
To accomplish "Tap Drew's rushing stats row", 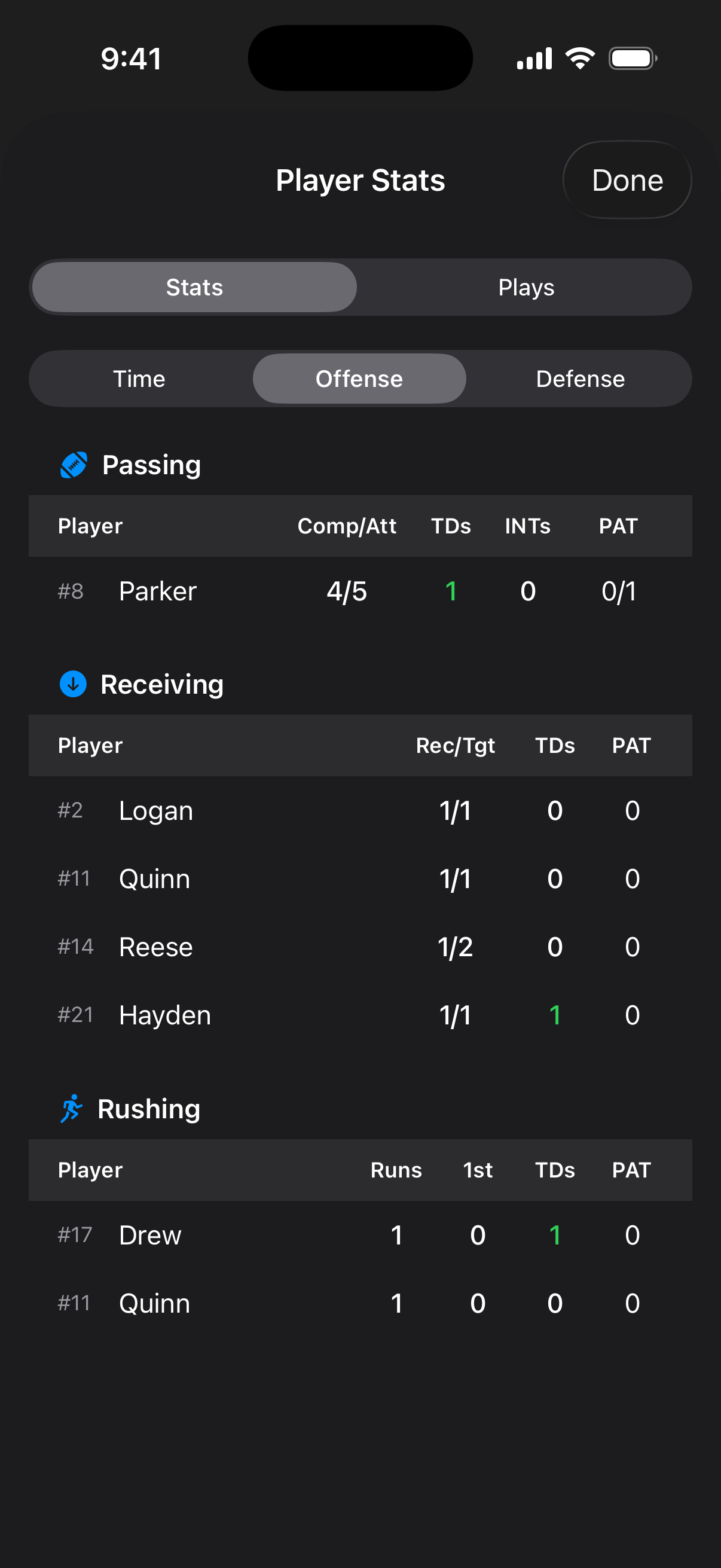I will point(360,1234).
